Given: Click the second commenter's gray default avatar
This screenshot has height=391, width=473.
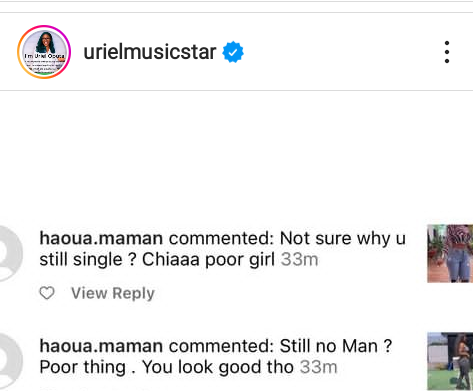Looking at the screenshot, I should click(x=10, y=361).
